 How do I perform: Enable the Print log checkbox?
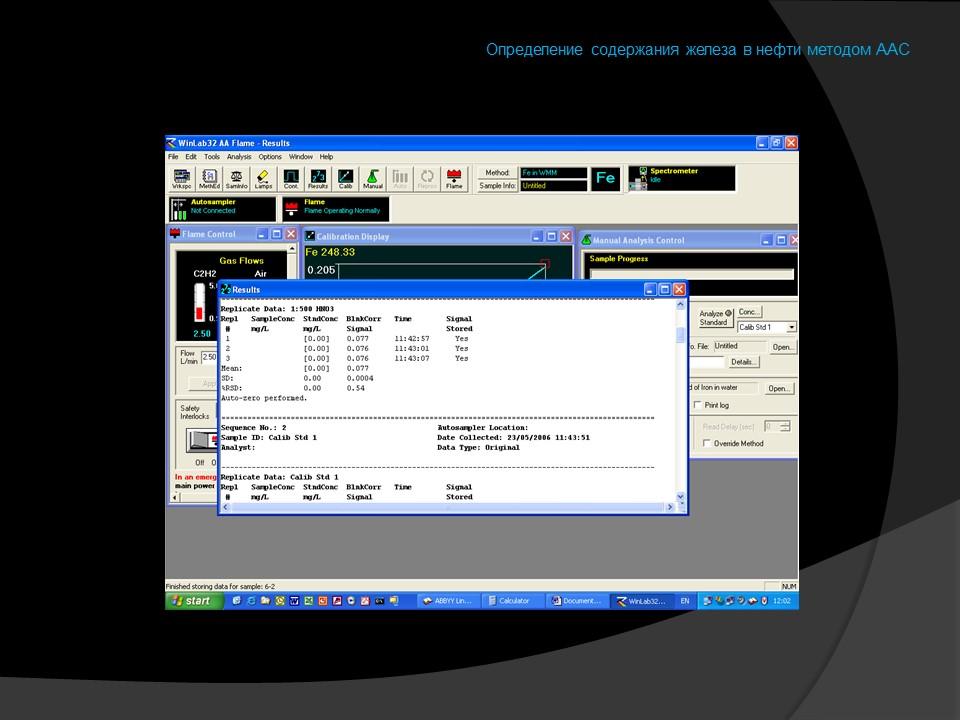pos(698,405)
